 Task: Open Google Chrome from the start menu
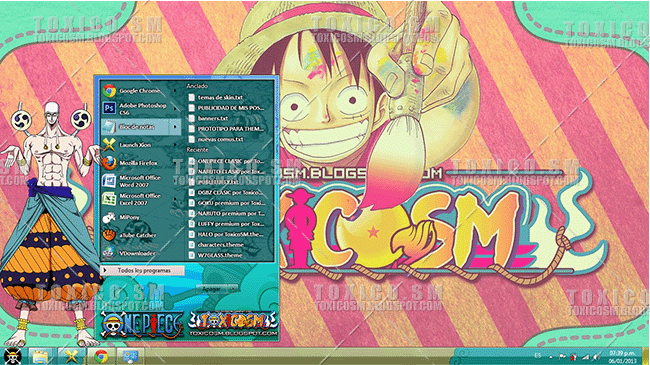click(x=140, y=91)
